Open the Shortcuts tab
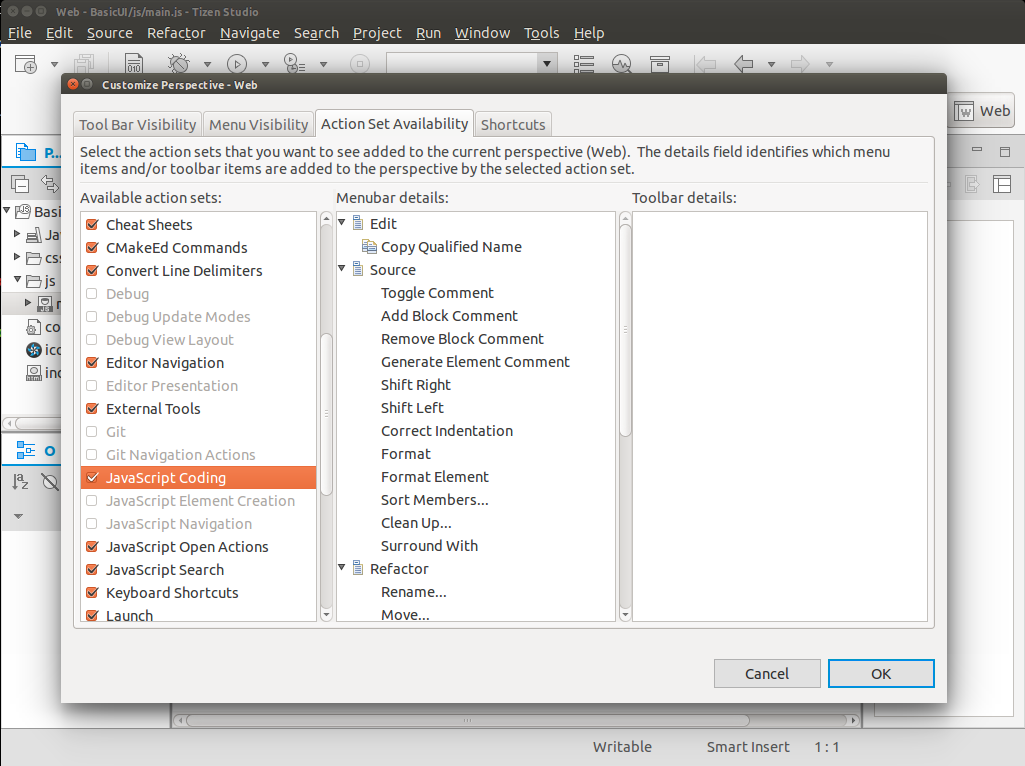The image size is (1025, 766). pos(513,124)
